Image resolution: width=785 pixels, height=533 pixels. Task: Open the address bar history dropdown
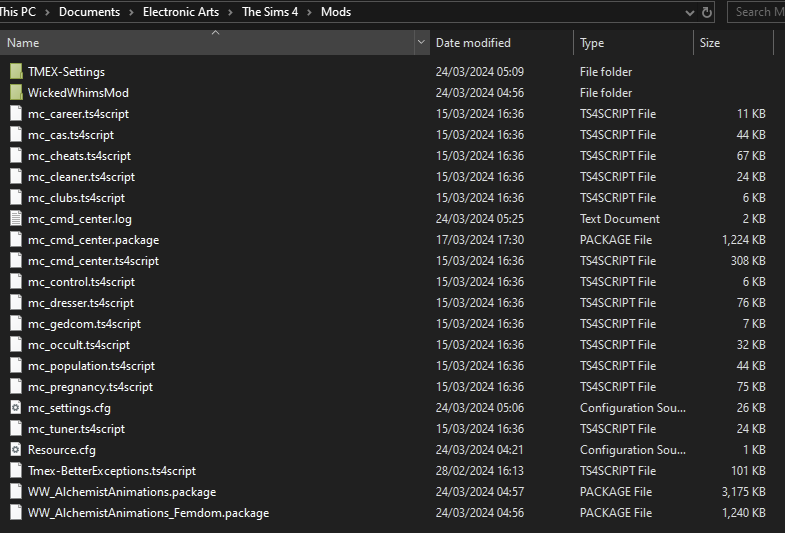coord(689,12)
